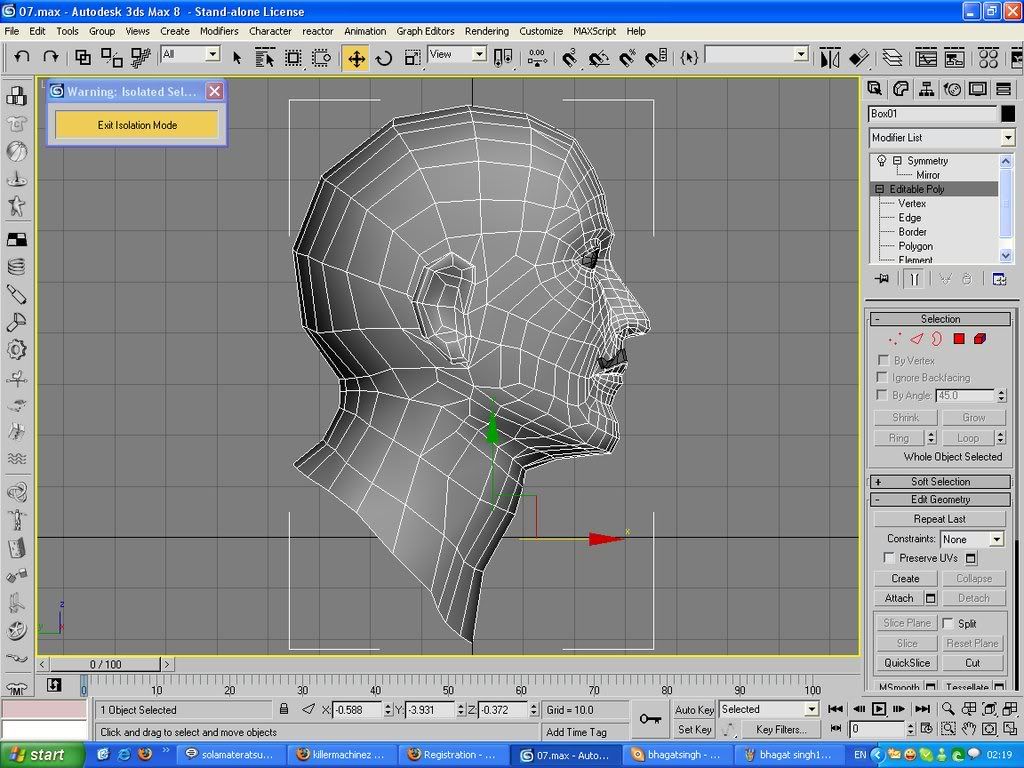Click the Attach button
Viewport: 1024px width, 768px height.
[899, 598]
